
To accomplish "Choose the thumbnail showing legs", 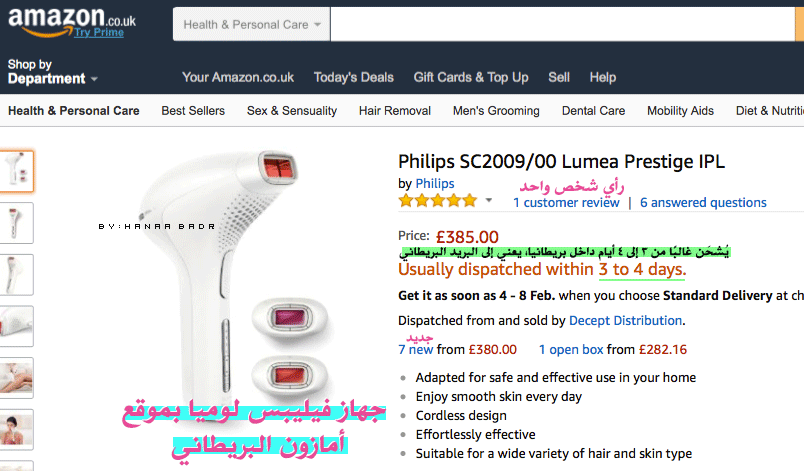I will point(16,378).
